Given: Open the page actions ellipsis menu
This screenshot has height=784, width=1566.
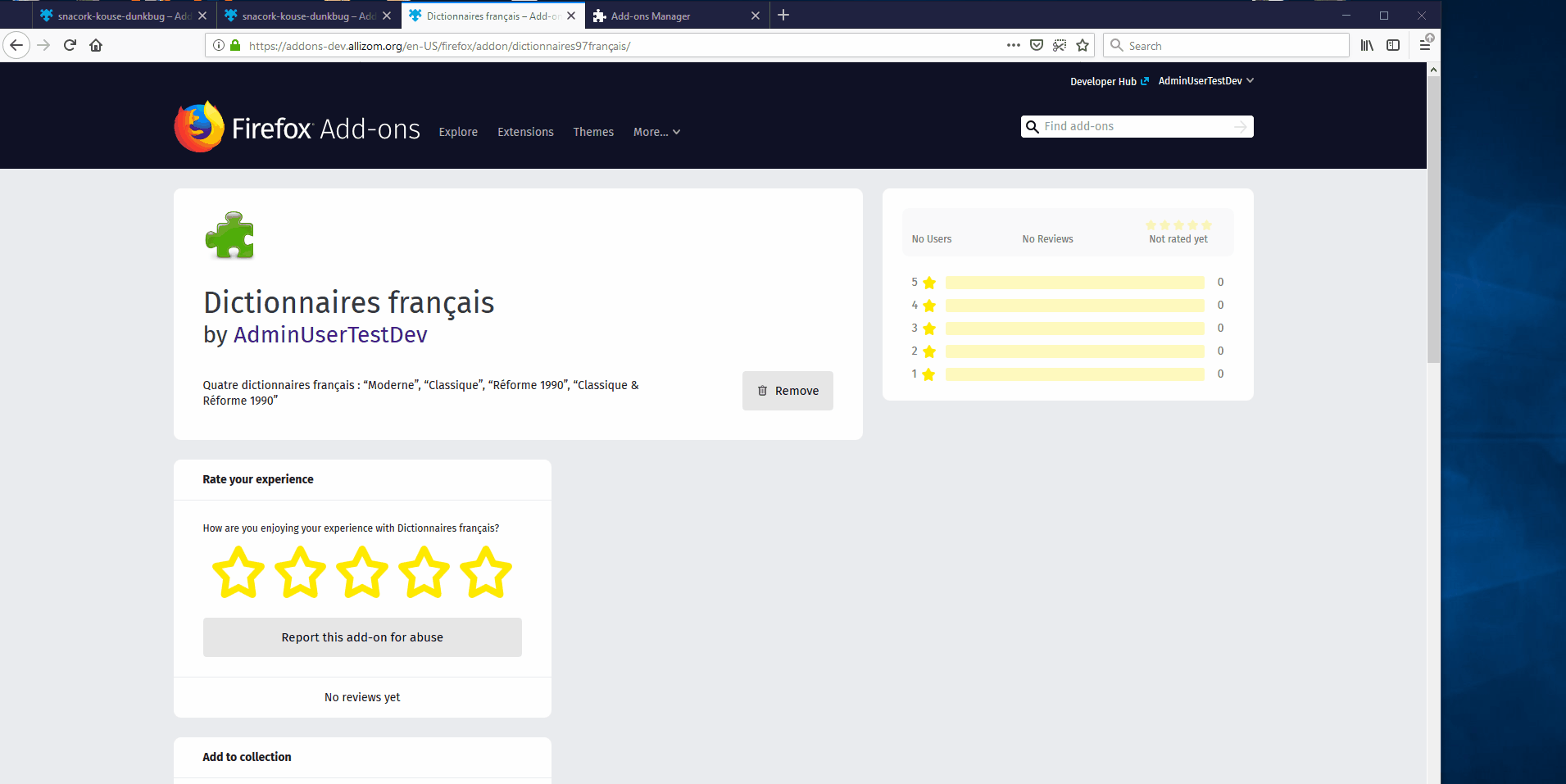Looking at the screenshot, I should 1013,46.
